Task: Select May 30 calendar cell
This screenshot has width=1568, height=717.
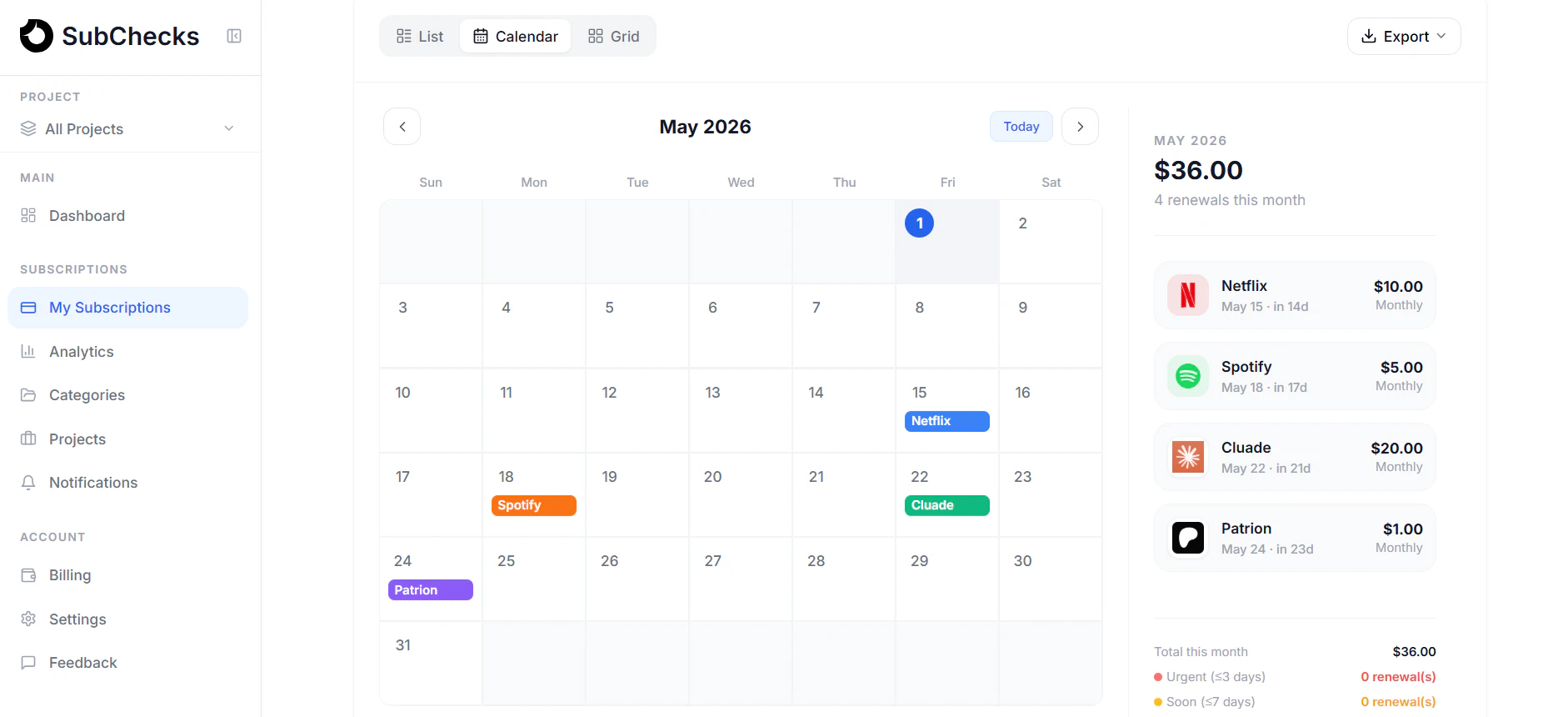Action: tap(1051, 579)
